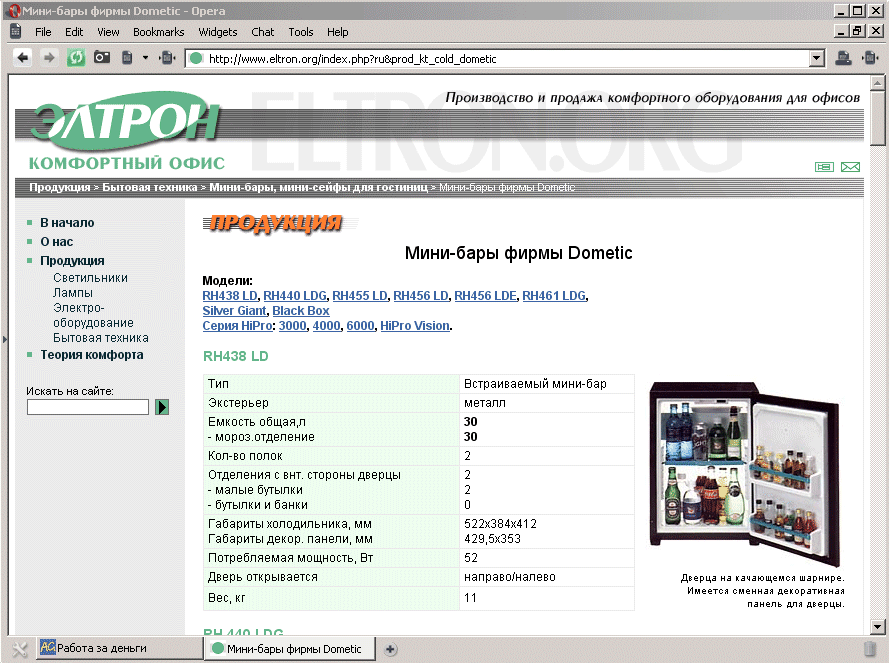Click the page icon left of the File menu
This screenshot has width=889, height=663.
16,31
